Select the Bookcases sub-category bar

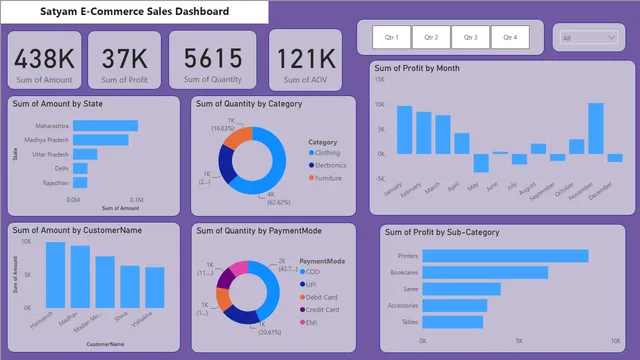click(x=485, y=273)
